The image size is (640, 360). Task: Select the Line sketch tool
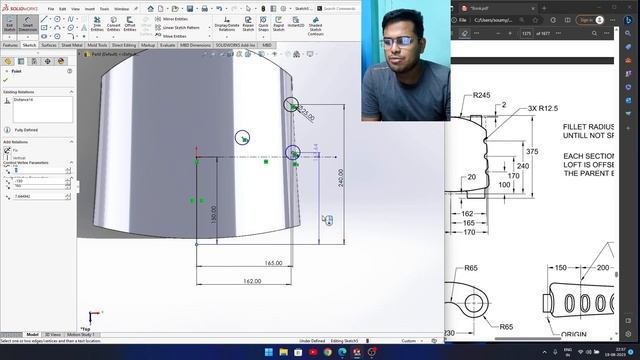coord(44,19)
